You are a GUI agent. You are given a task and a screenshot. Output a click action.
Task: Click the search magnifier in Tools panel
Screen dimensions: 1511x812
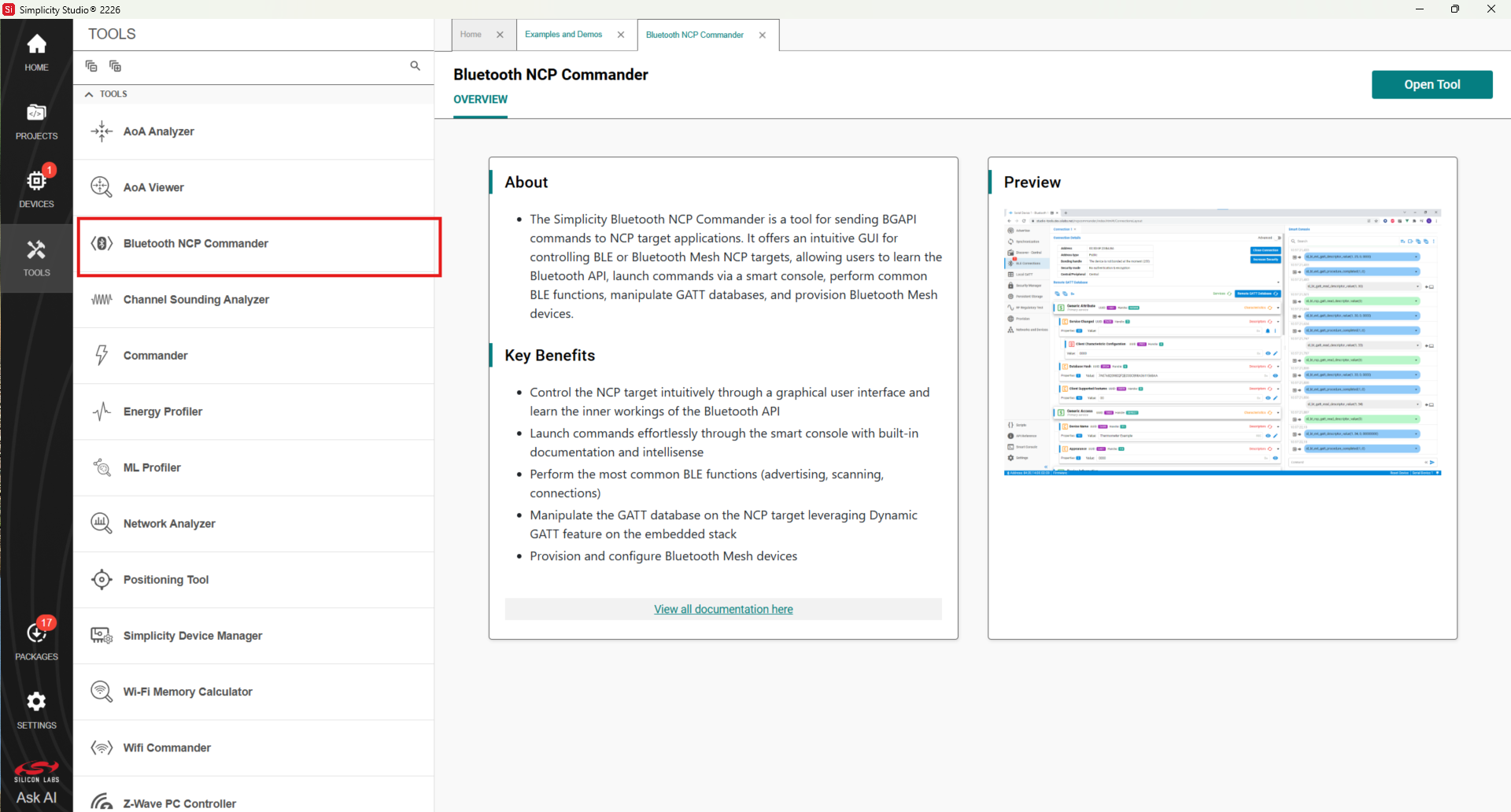click(x=415, y=66)
